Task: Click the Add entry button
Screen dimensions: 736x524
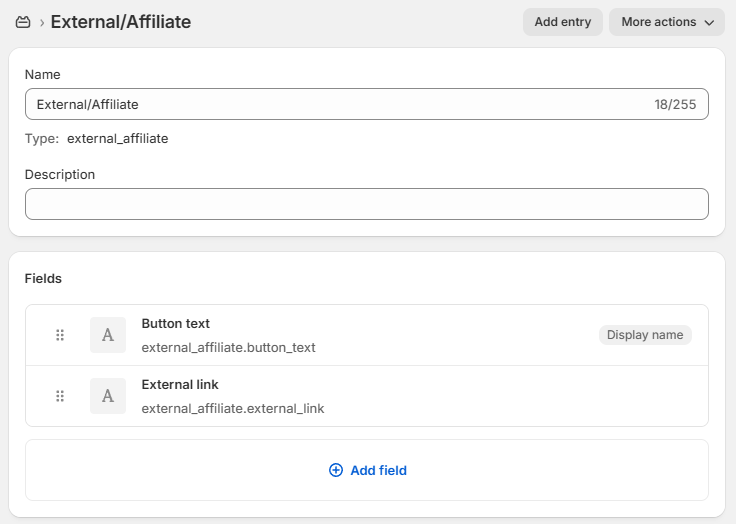Action: click(x=562, y=22)
